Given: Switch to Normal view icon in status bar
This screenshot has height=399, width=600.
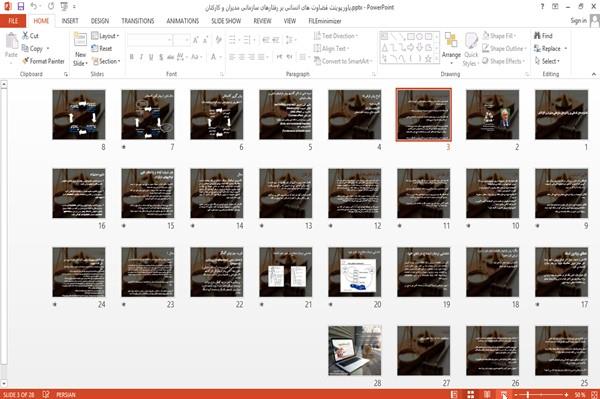Looking at the screenshot, I should pos(454,394).
